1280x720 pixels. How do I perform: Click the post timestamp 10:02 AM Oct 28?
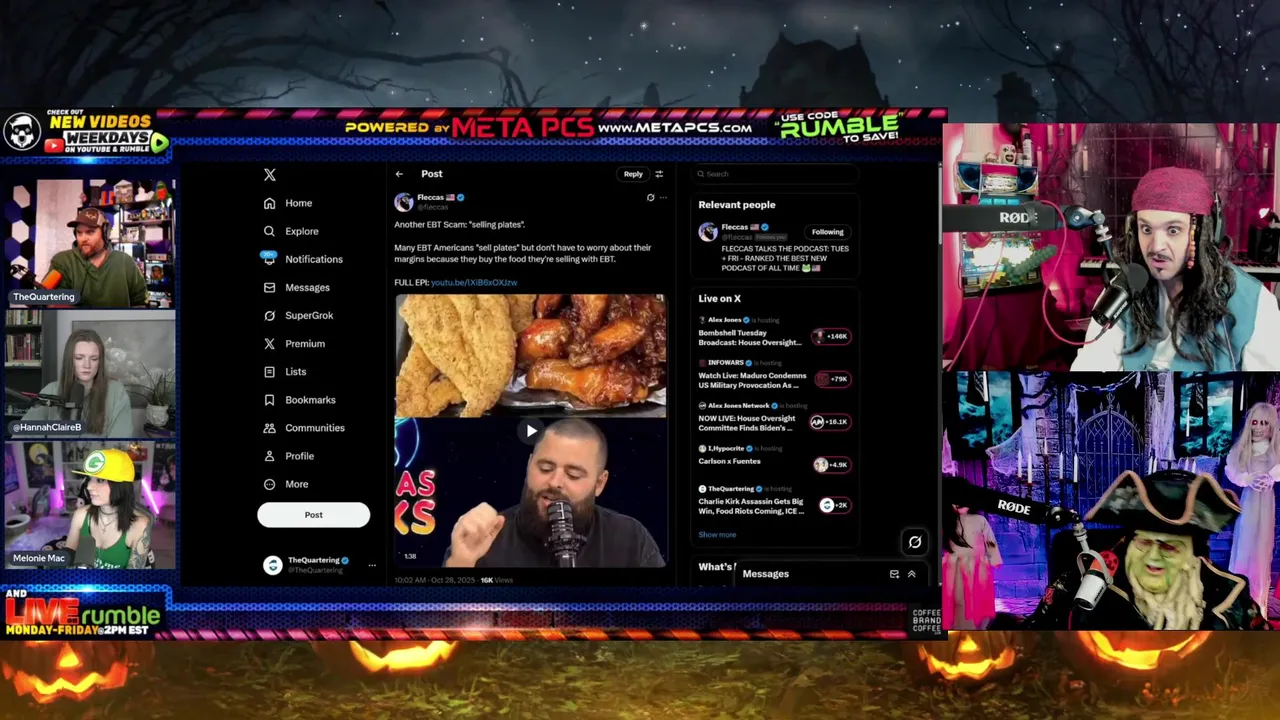[x=434, y=580]
